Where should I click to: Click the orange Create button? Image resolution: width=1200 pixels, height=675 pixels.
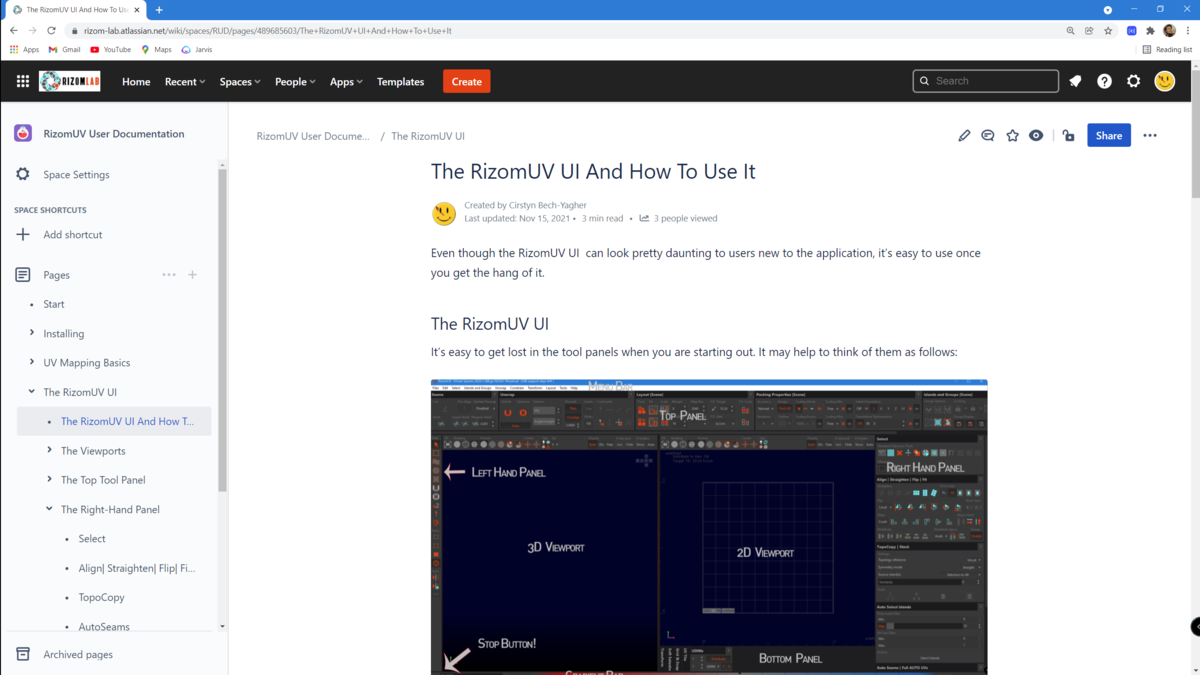[466, 81]
